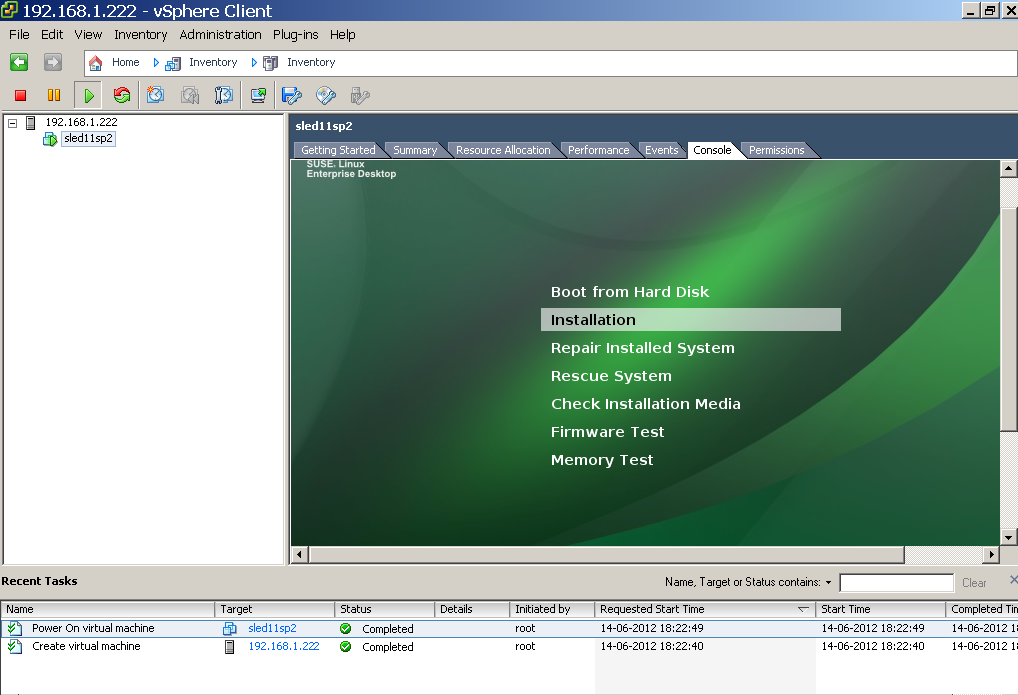Screen dimensions: 1018x695
Task: Switch to the Getting Started tab
Action: (x=338, y=150)
